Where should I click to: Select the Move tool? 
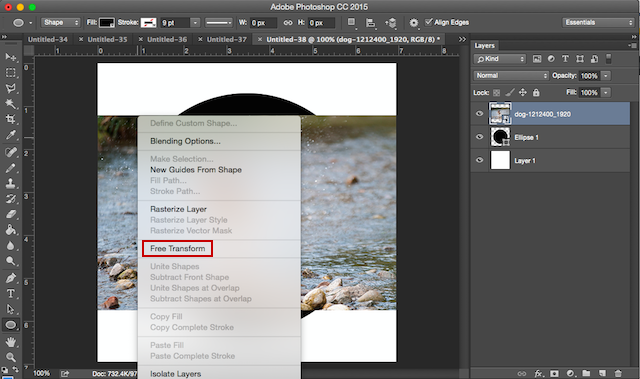click(11, 57)
